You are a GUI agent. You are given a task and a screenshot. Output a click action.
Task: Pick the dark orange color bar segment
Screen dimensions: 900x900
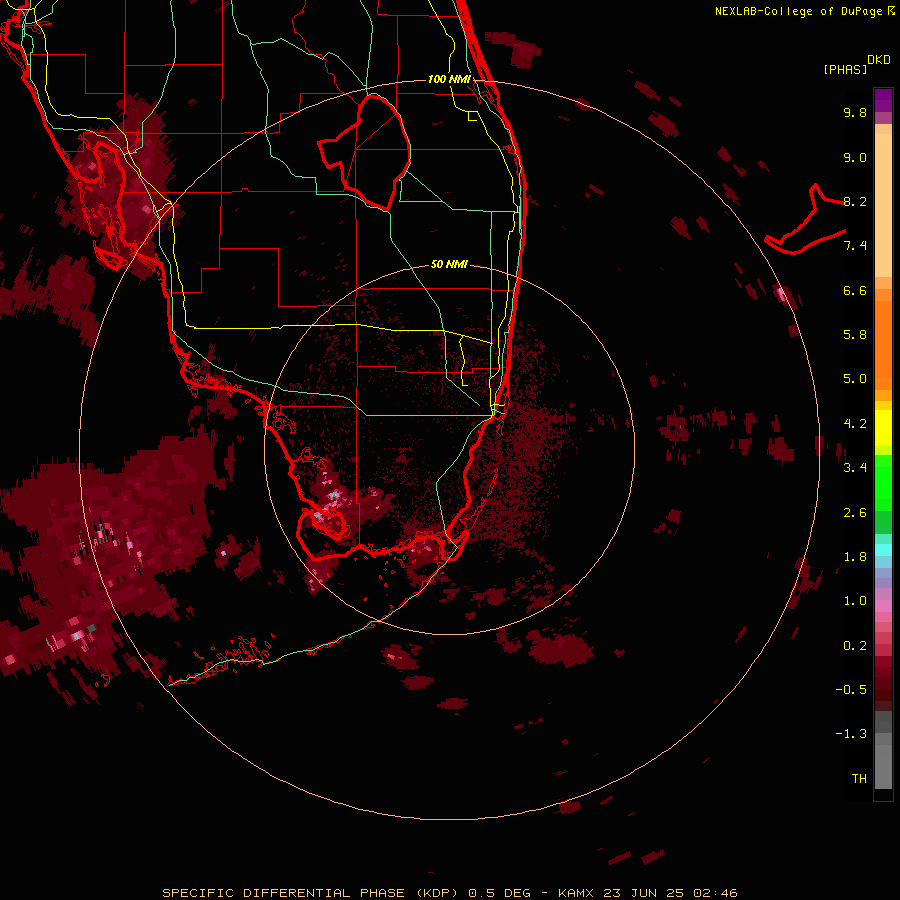[x=883, y=346]
